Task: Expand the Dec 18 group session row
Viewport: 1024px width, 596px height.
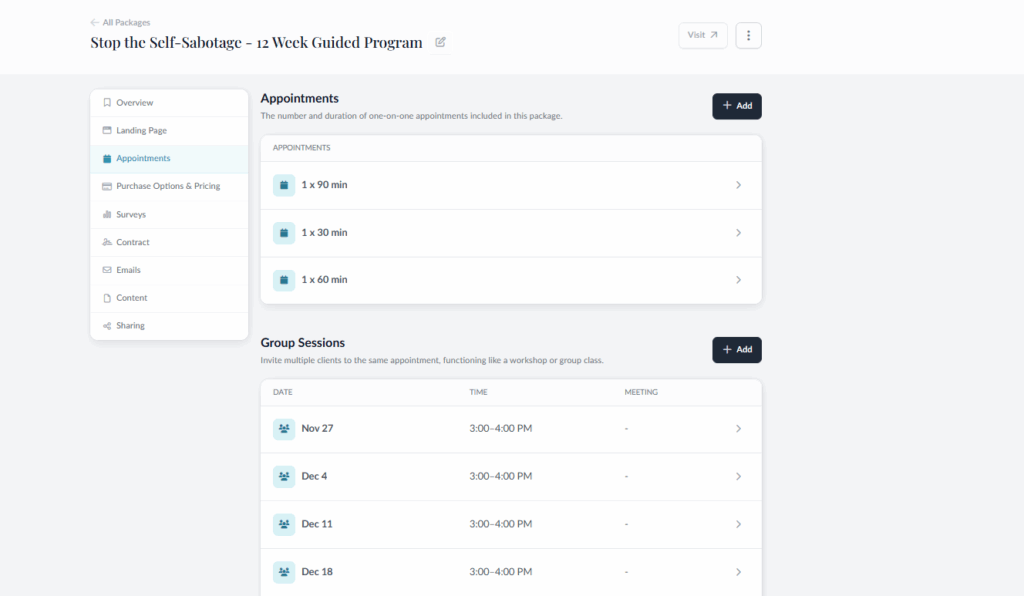Action: click(x=738, y=571)
